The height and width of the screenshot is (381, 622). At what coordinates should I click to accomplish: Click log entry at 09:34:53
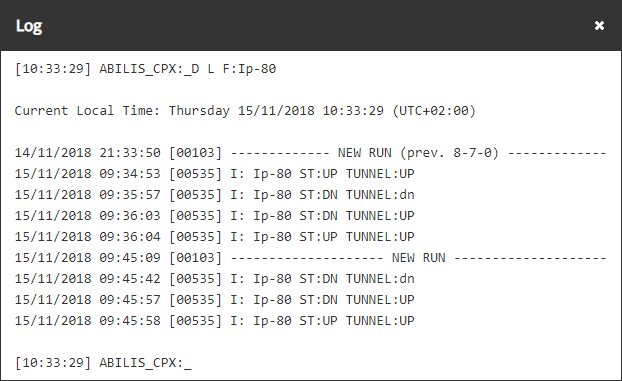[x=214, y=174]
